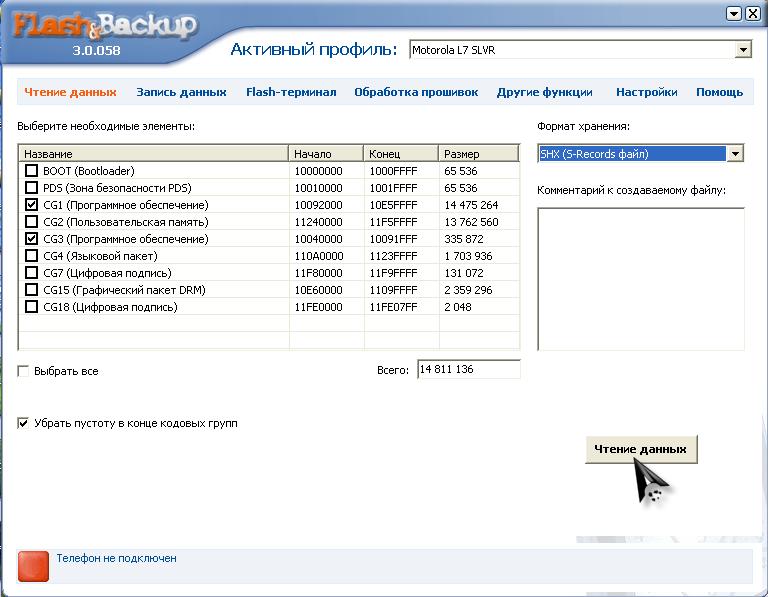Viewport: 768px width, 597px height.
Task: Toggle 'Убрать пустоту в конце кодовых групп'
Action: click(23, 423)
